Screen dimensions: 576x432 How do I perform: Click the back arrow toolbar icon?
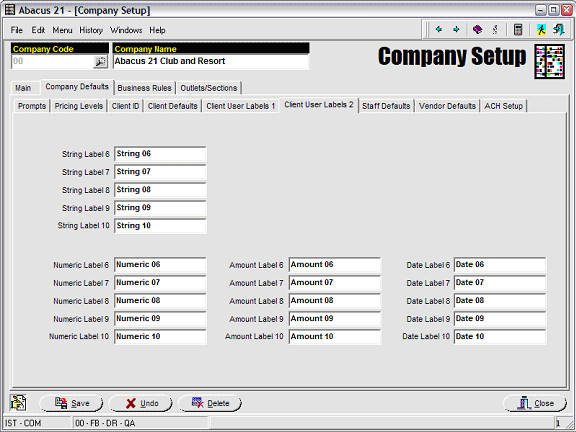439,29
